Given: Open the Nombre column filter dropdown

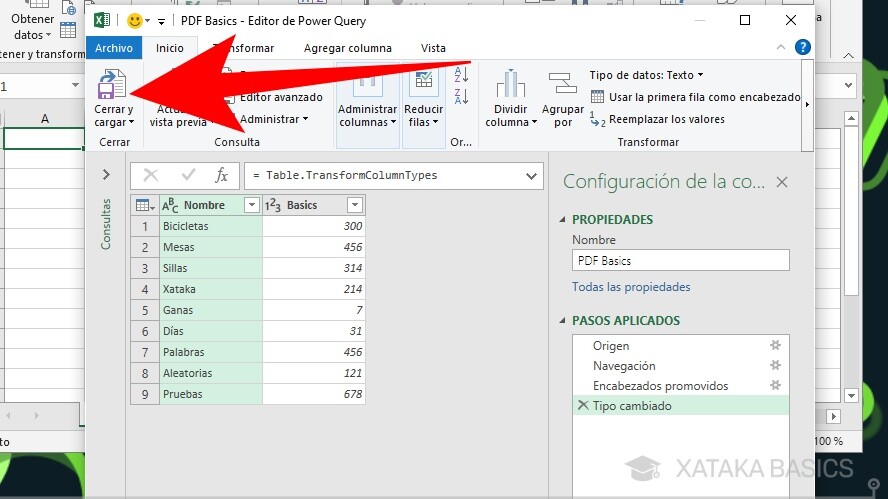Looking at the screenshot, I should [x=251, y=205].
